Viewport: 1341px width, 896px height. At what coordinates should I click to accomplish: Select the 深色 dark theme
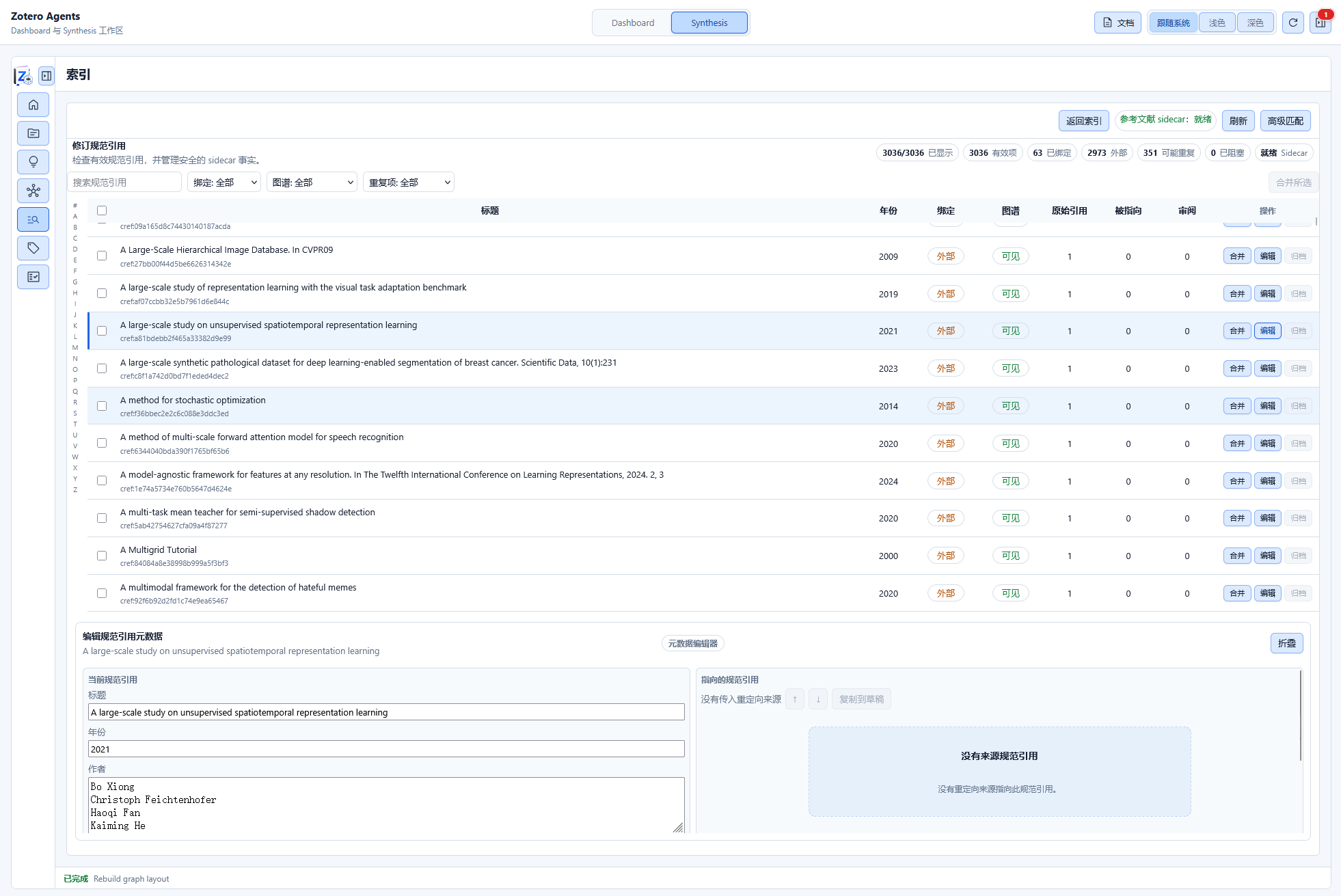[1255, 23]
